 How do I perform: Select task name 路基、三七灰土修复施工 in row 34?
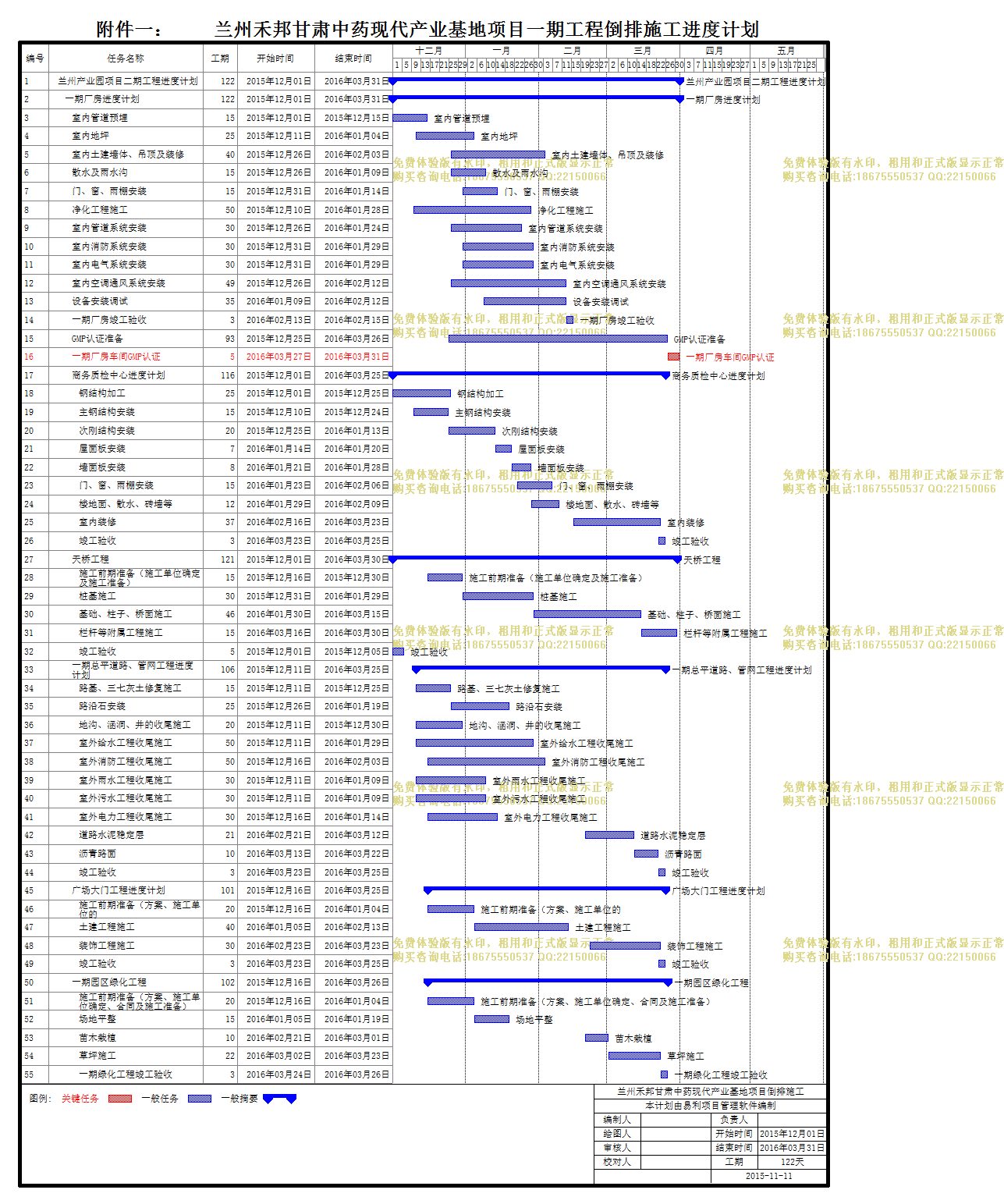click(130, 688)
